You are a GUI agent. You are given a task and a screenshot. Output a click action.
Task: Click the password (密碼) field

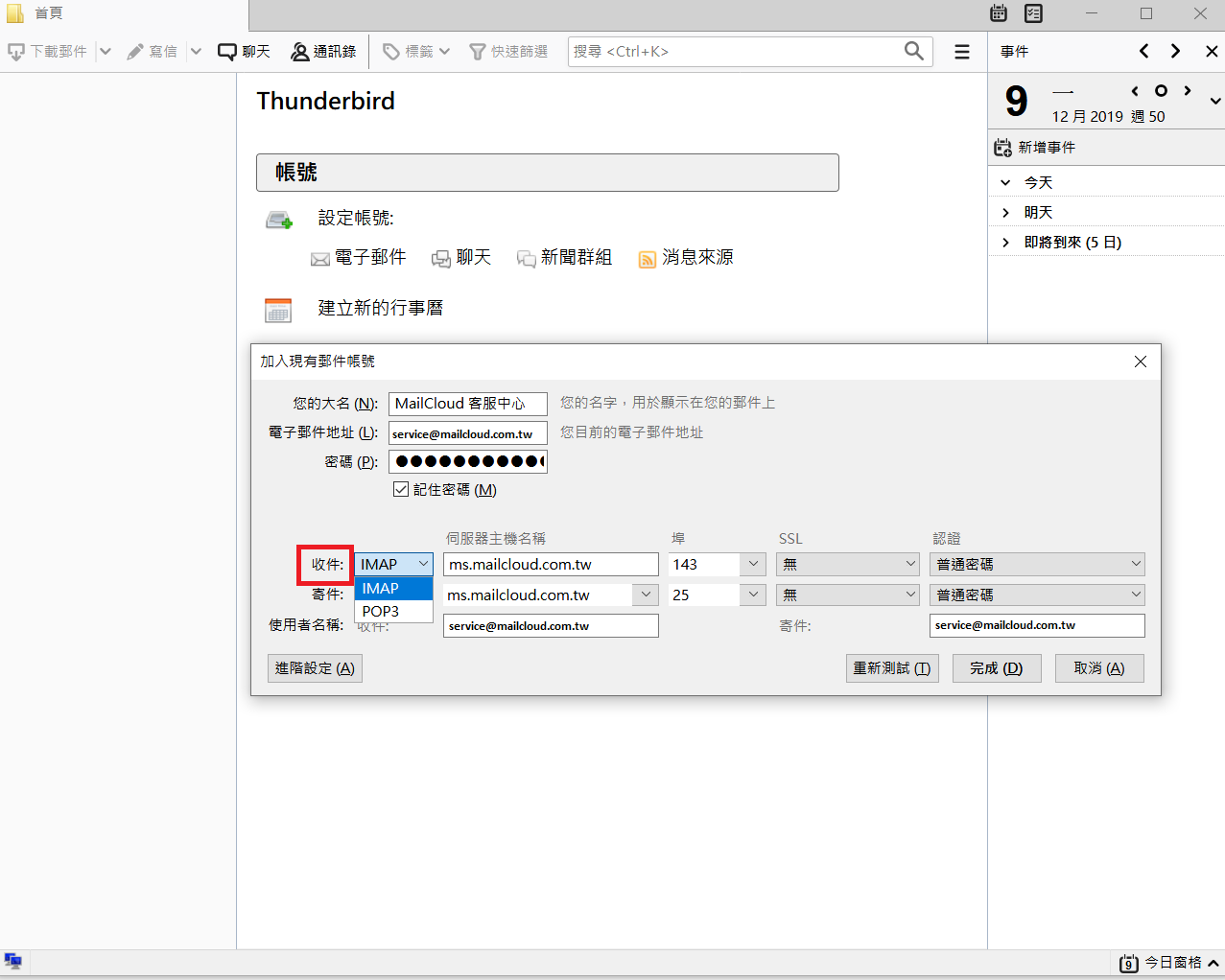(x=468, y=461)
